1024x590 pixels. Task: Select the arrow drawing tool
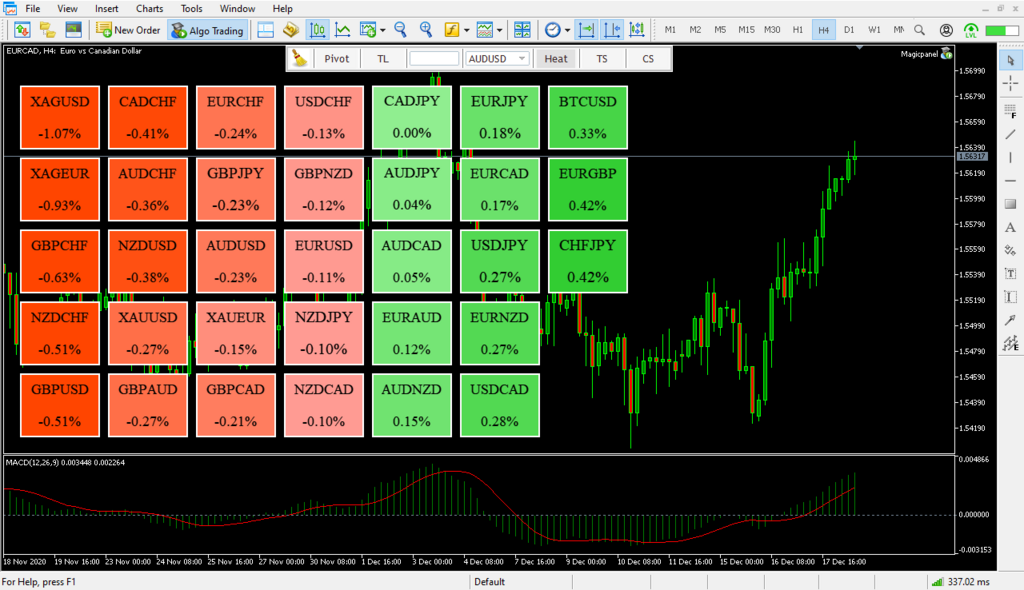pyautogui.click(x=1010, y=320)
